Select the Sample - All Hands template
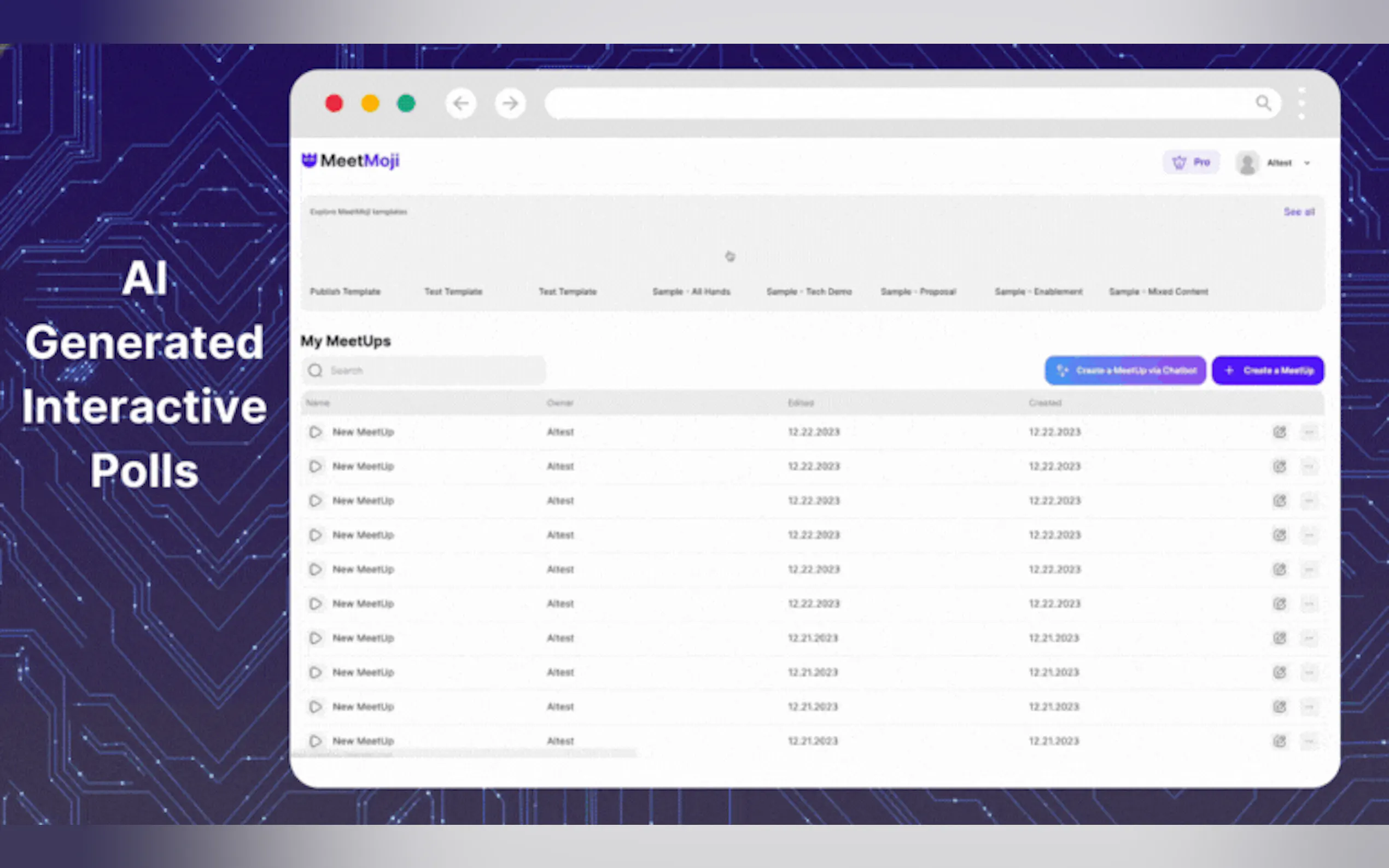 tap(691, 292)
